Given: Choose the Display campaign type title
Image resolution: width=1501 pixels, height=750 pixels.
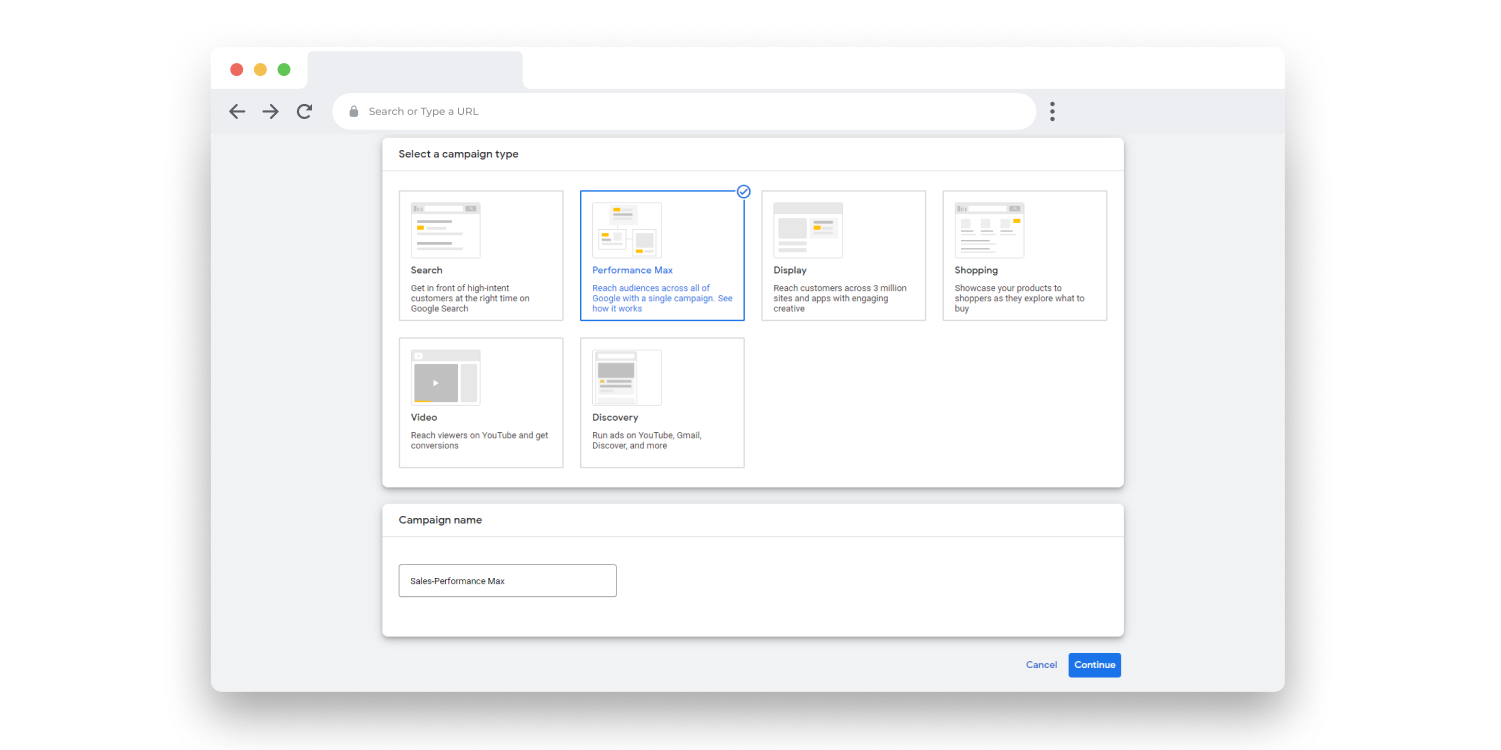Looking at the screenshot, I should pos(790,270).
